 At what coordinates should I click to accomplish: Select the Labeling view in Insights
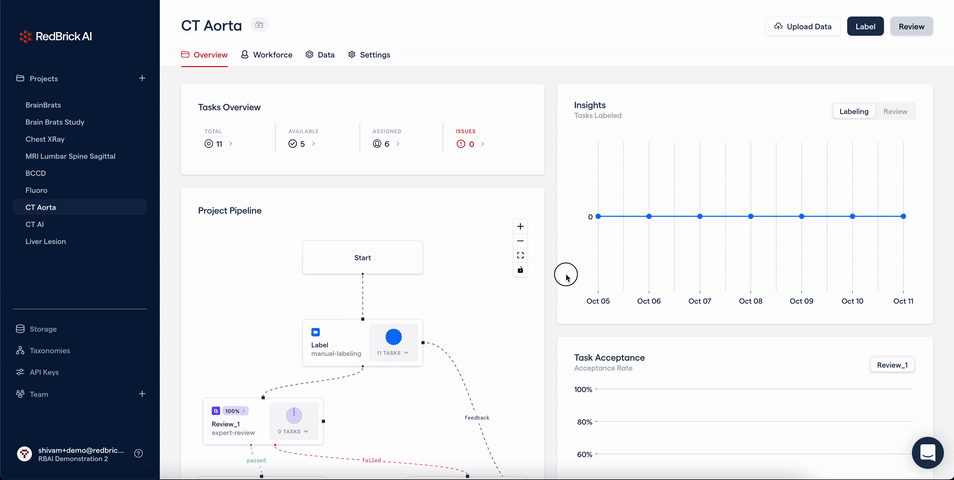pyautogui.click(x=853, y=112)
